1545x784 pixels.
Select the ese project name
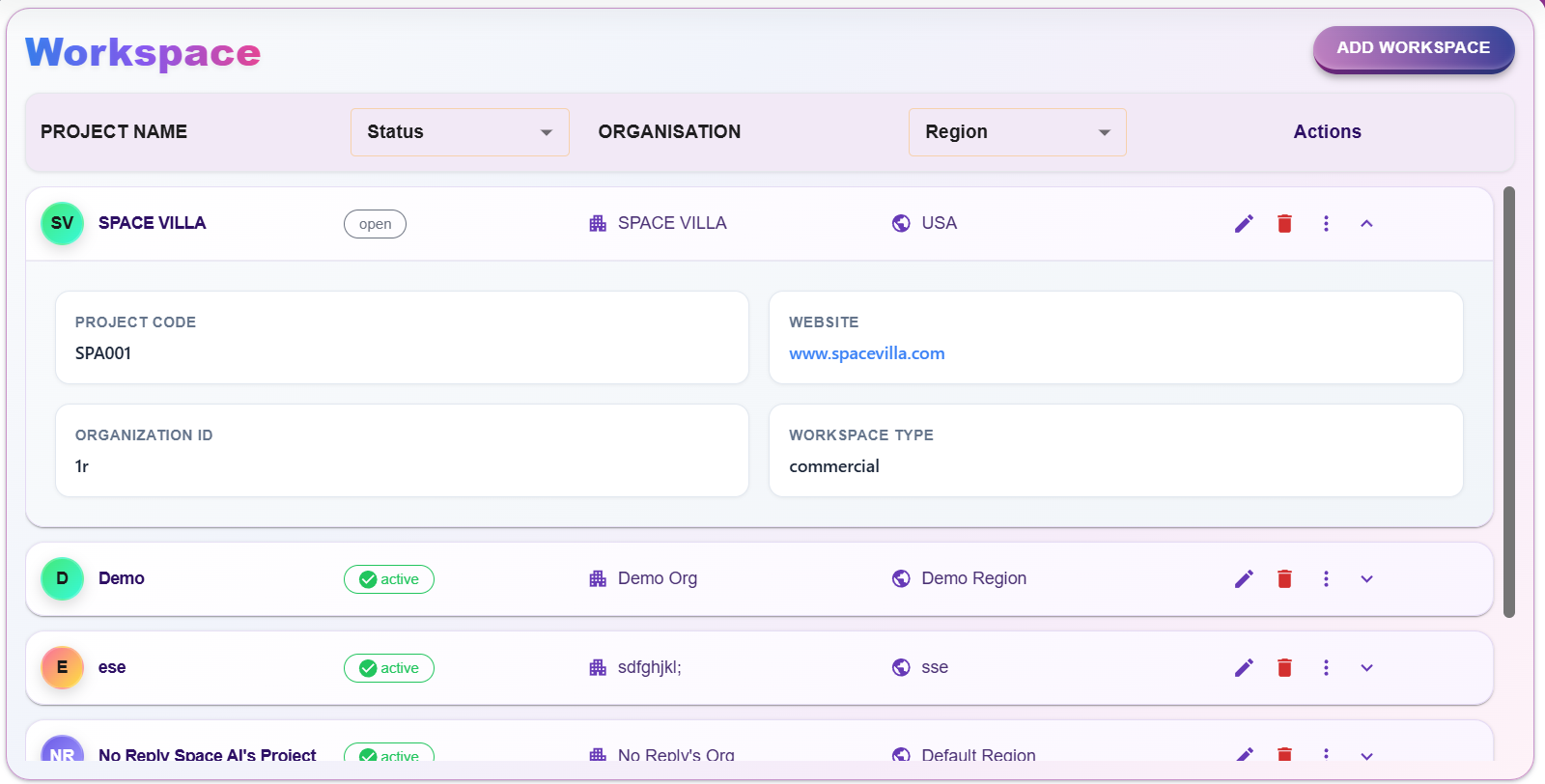pyautogui.click(x=112, y=667)
